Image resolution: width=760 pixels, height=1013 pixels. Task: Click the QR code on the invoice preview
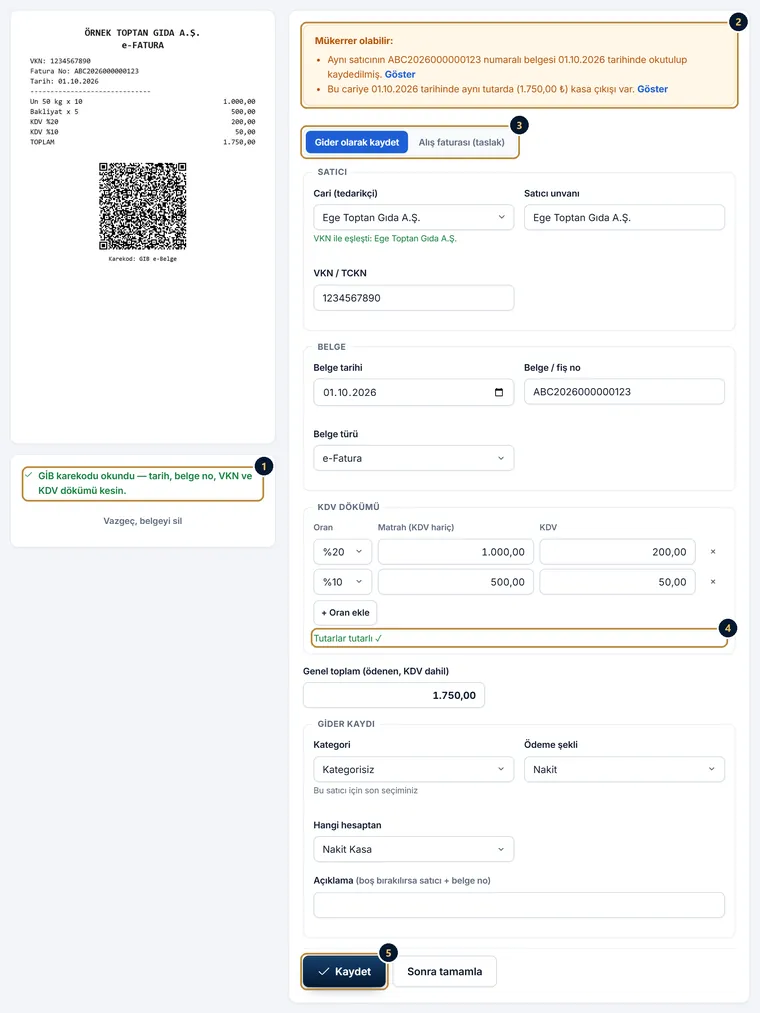143,206
